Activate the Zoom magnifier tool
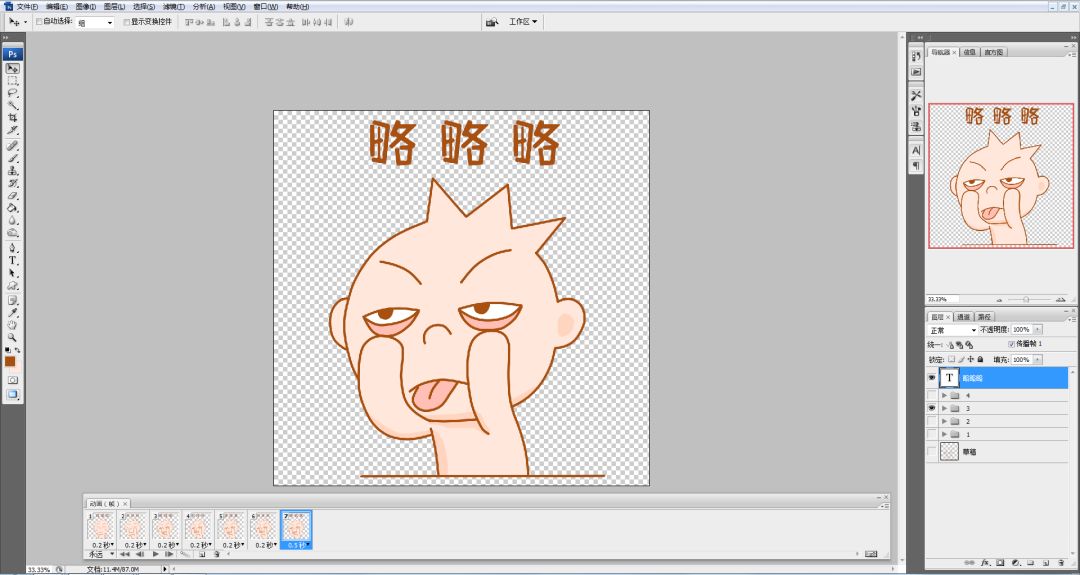This screenshot has width=1080, height=575. [x=13, y=338]
